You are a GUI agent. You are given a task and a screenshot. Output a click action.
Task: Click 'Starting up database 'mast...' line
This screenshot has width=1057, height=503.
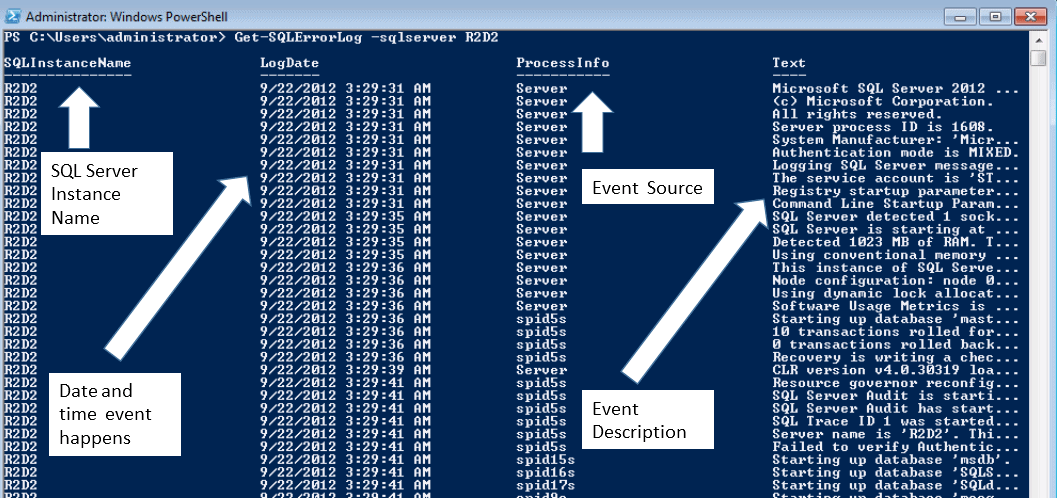895,319
